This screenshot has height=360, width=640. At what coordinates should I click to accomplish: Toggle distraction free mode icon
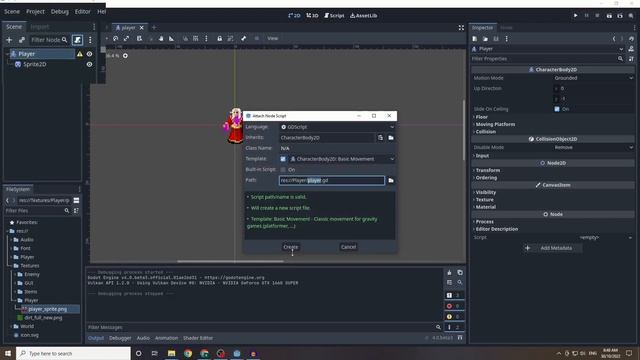461,28
